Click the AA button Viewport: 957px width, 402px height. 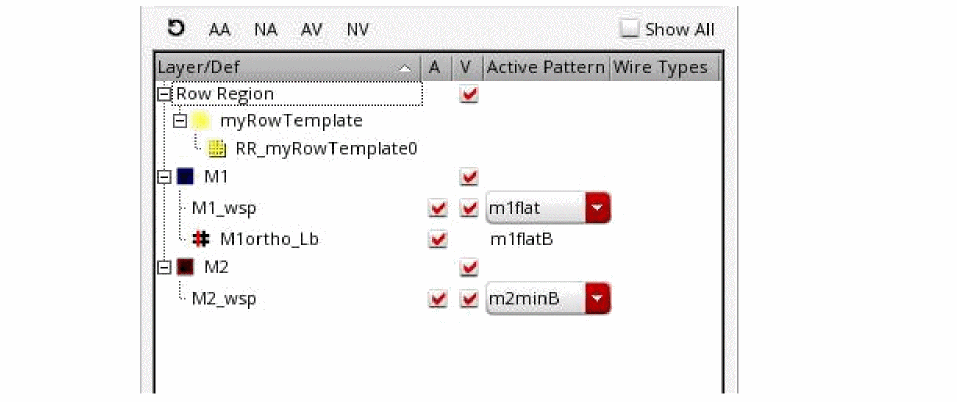(219, 30)
